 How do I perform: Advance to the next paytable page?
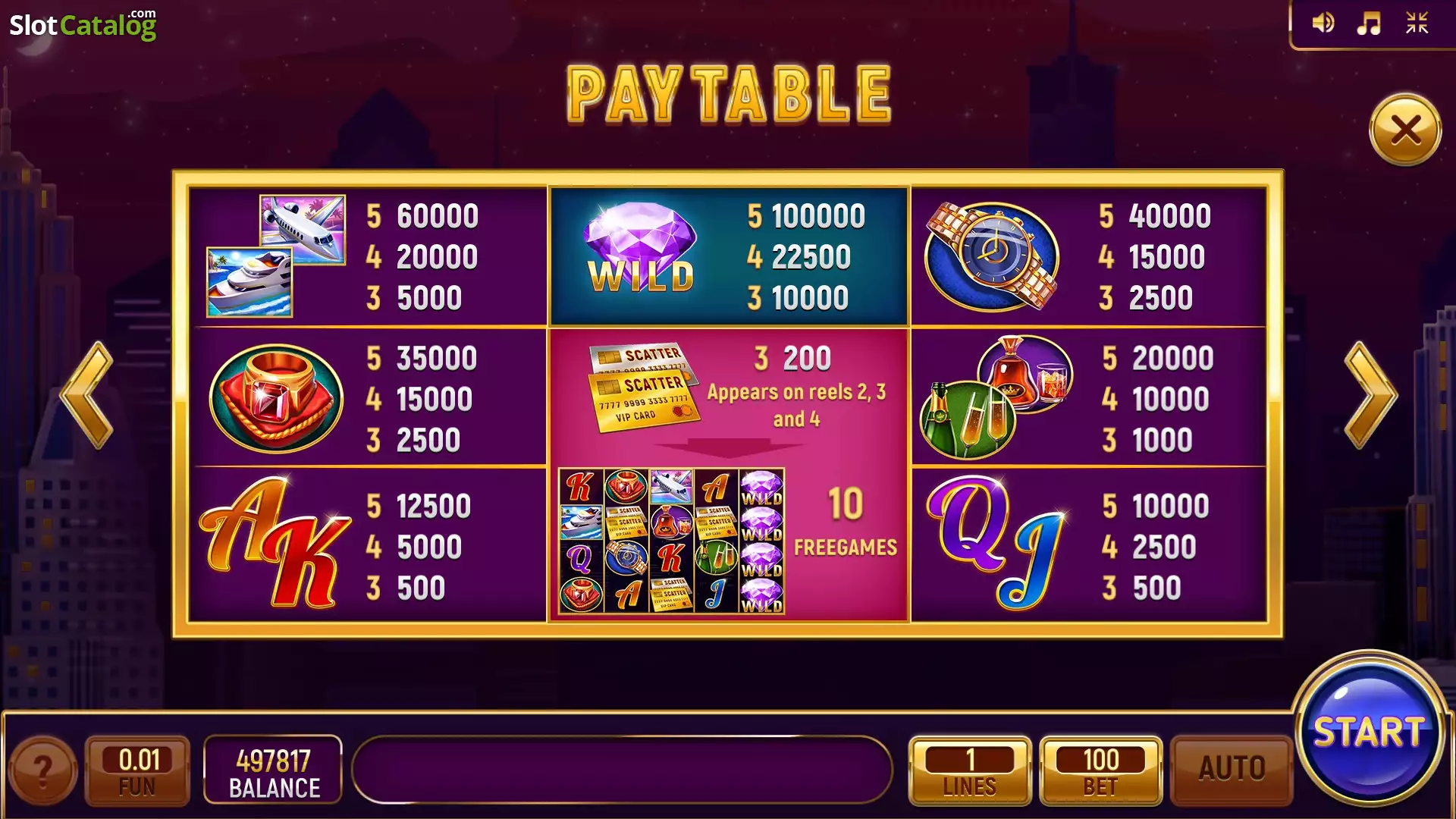point(1370,395)
